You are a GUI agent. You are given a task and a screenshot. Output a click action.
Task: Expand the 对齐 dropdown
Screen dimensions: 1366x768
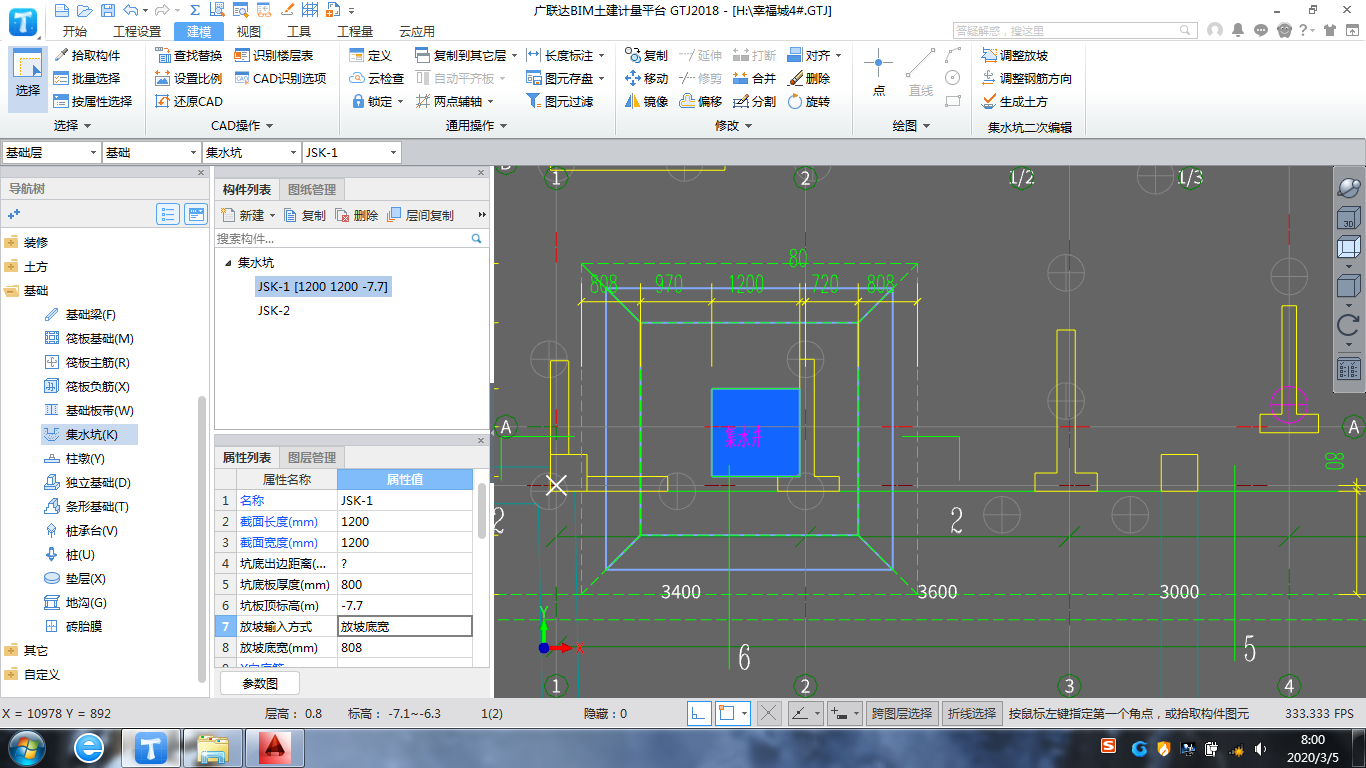[838, 55]
